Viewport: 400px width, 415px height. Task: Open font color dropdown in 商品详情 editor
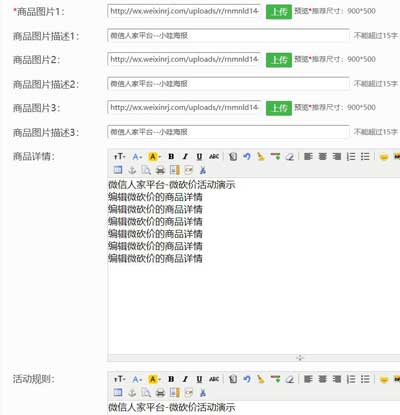pos(137,156)
